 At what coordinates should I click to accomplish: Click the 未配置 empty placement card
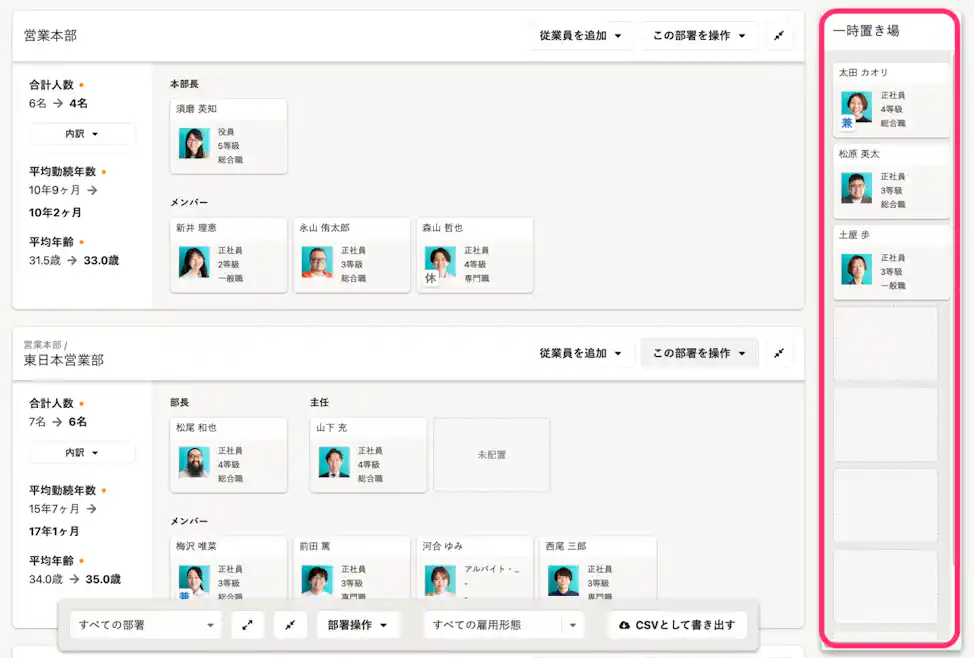tap(492, 454)
